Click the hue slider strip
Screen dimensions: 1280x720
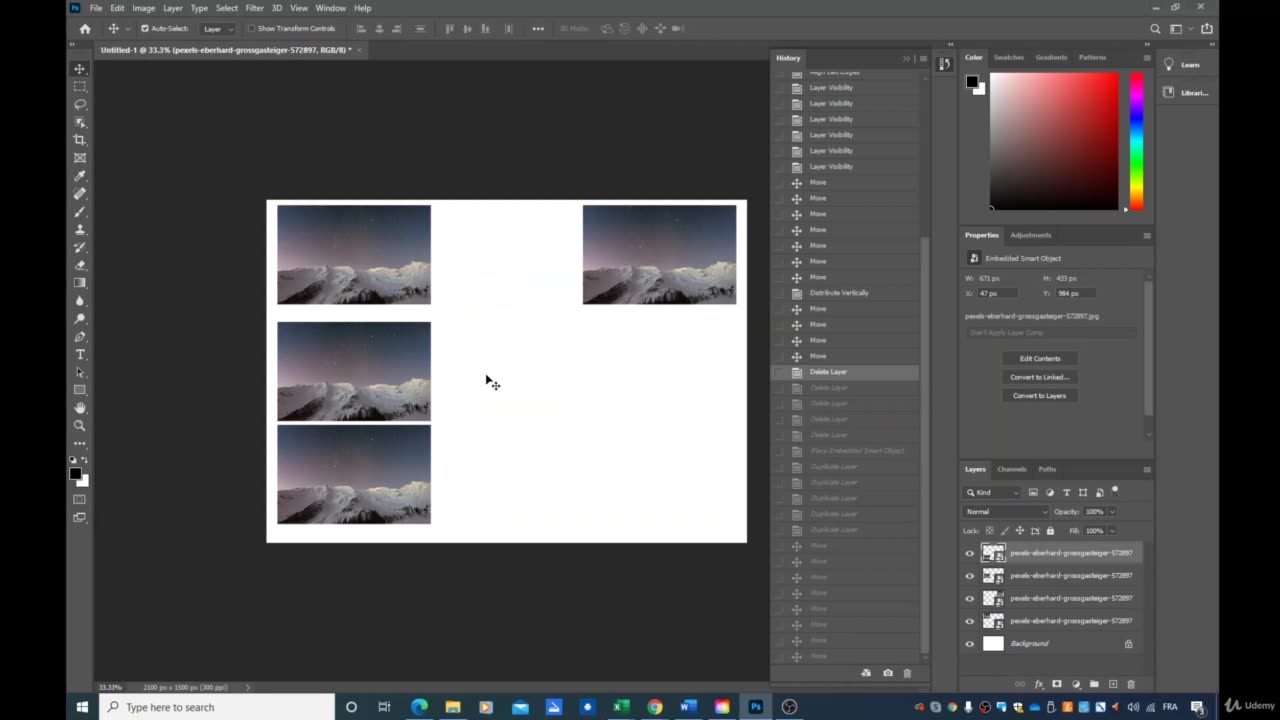click(x=1136, y=141)
